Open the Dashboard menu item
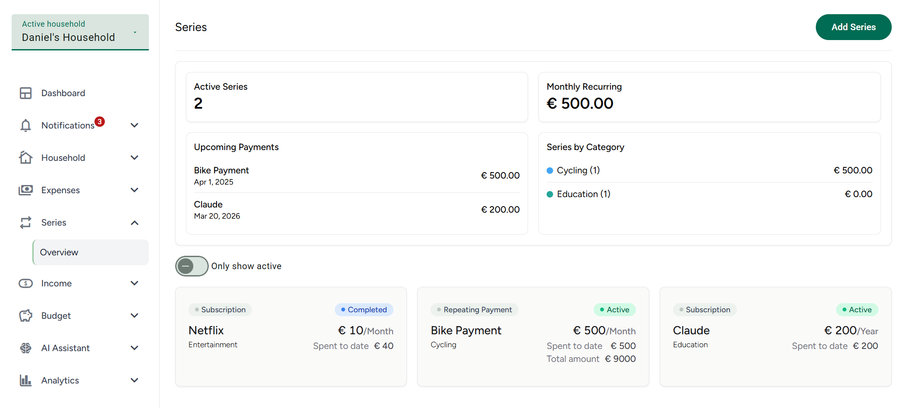This screenshot has width=909, height=408. pyautogui.click(x=63, y=93)
